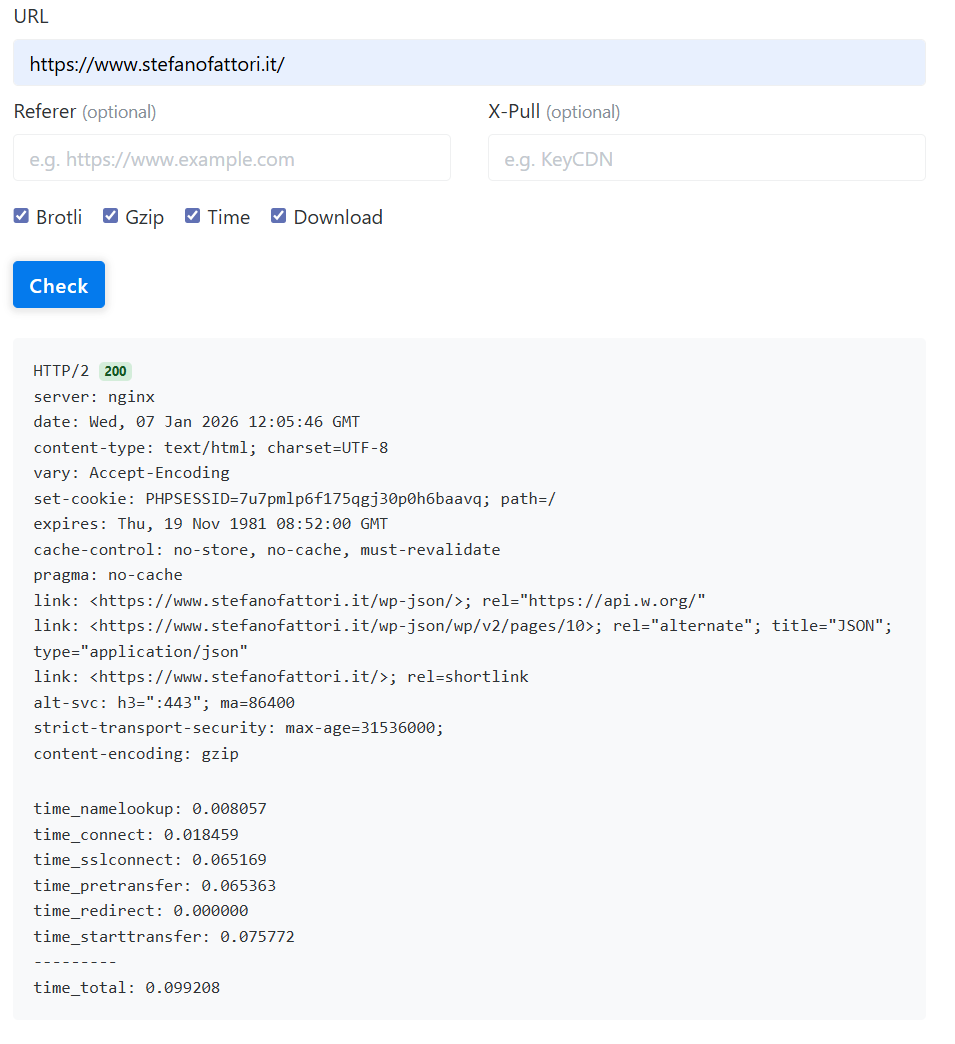Viewport: 955px width, 1044px height.
Task: Untick the Download checkbox
Action: point(279,216)
